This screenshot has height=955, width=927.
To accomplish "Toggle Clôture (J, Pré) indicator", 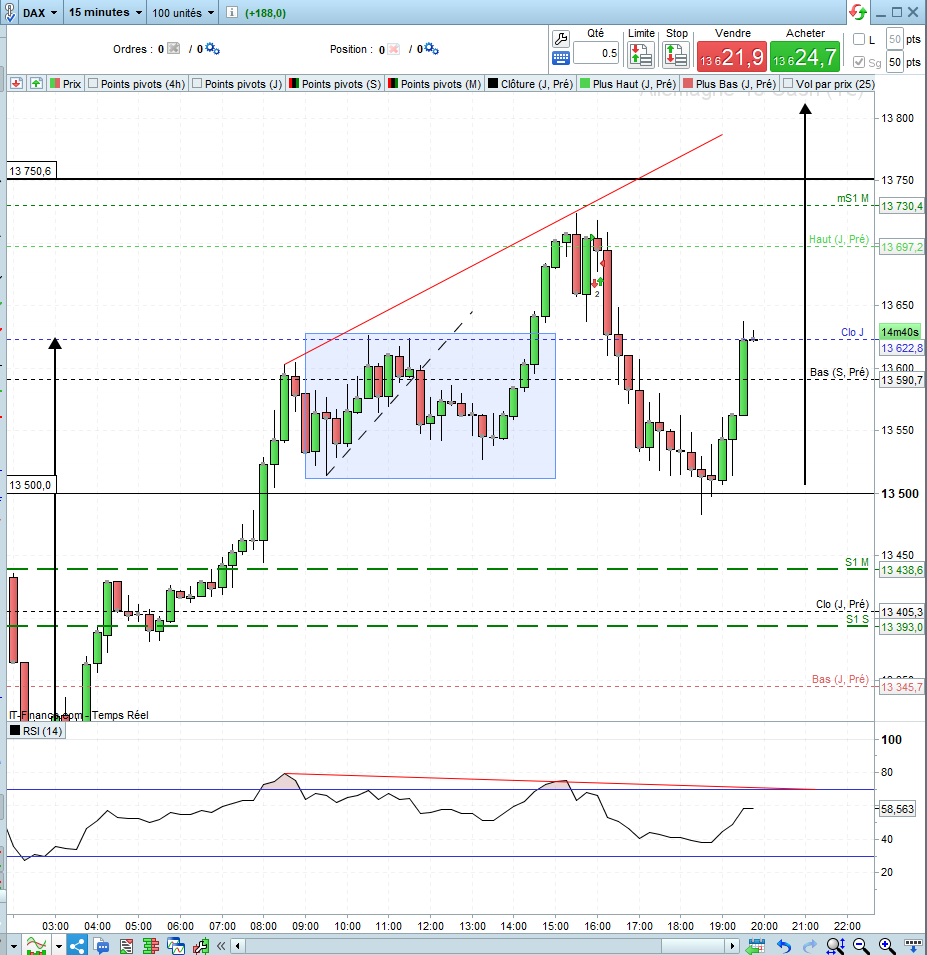I will pyautogui.click(x=530, y=83).
